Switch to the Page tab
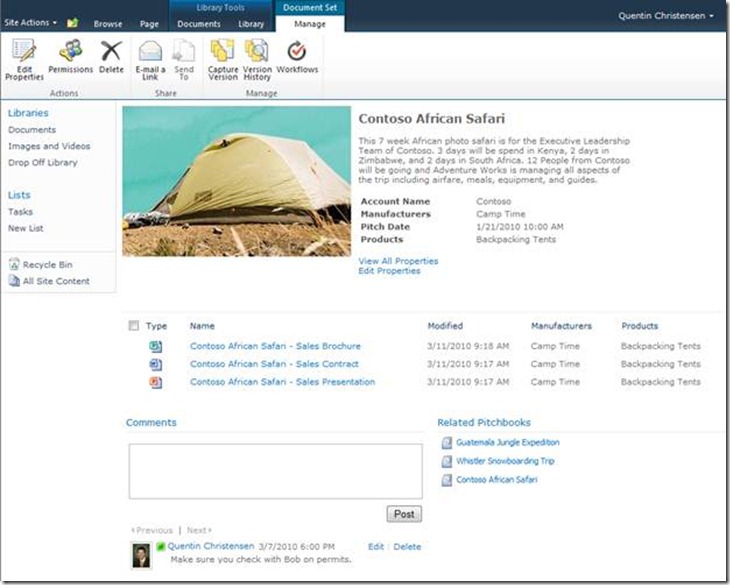The image size is (730, 585). click(x=149, y=24)
